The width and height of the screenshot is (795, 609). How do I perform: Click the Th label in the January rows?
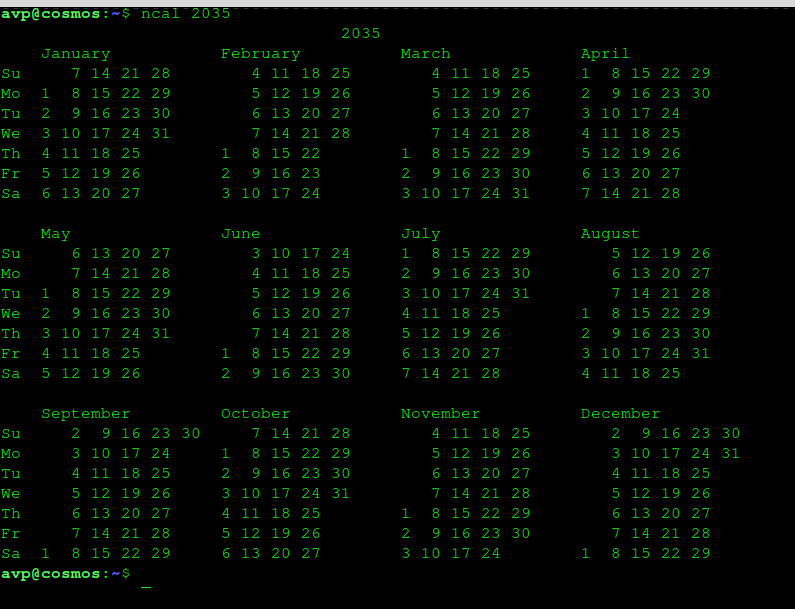pyautogui.click(x=11, y=154)
